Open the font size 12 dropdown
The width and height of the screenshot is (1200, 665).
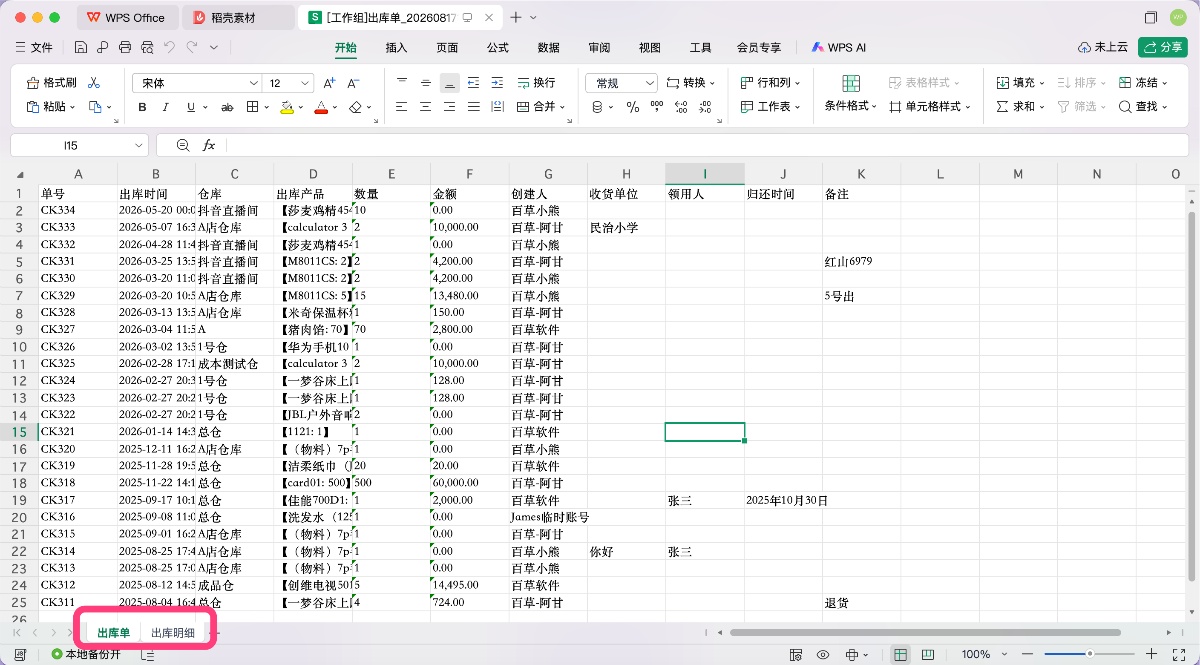coord(306,83)
